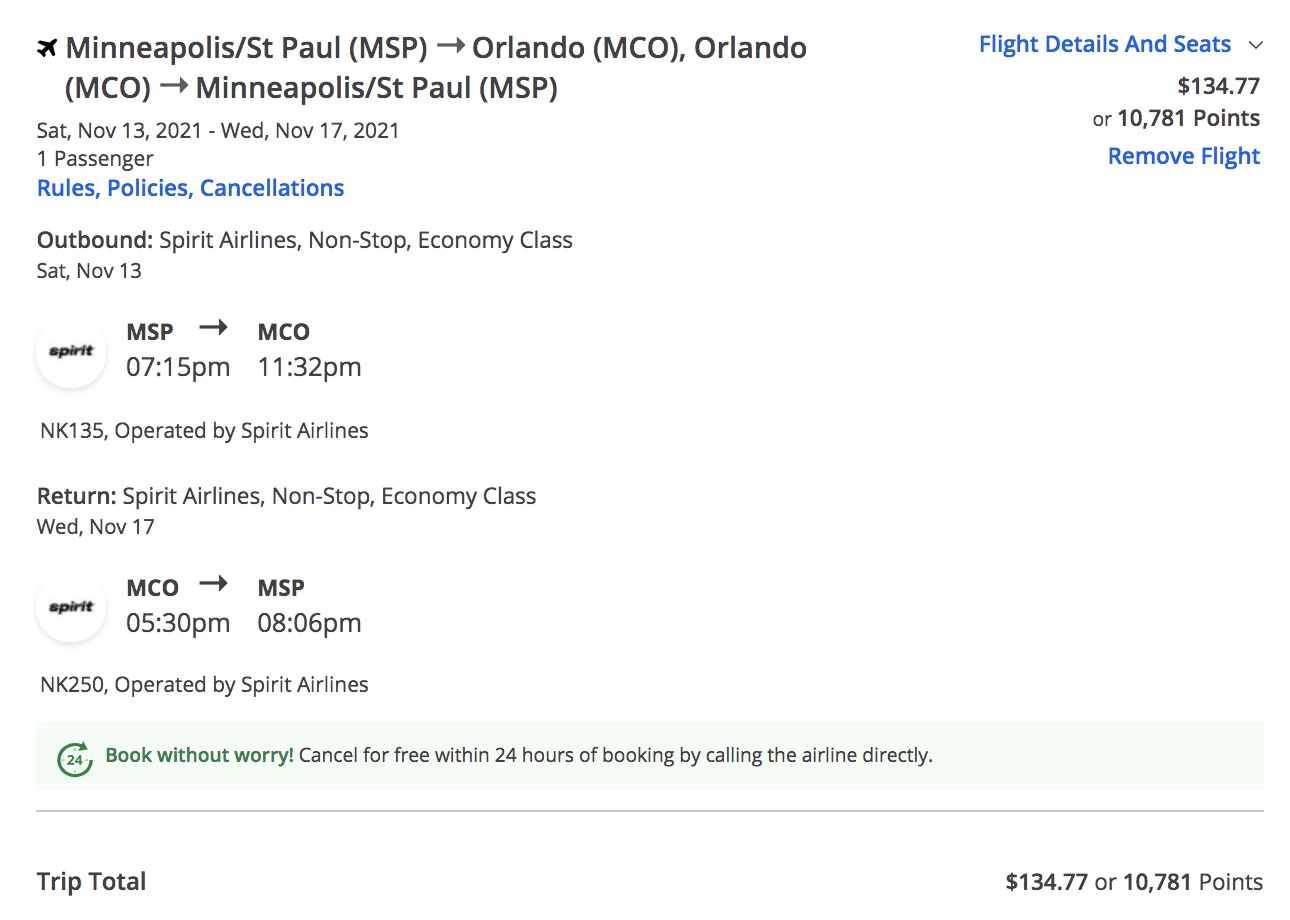
Task: Remove this flight from the booking
Action: 1183,156
